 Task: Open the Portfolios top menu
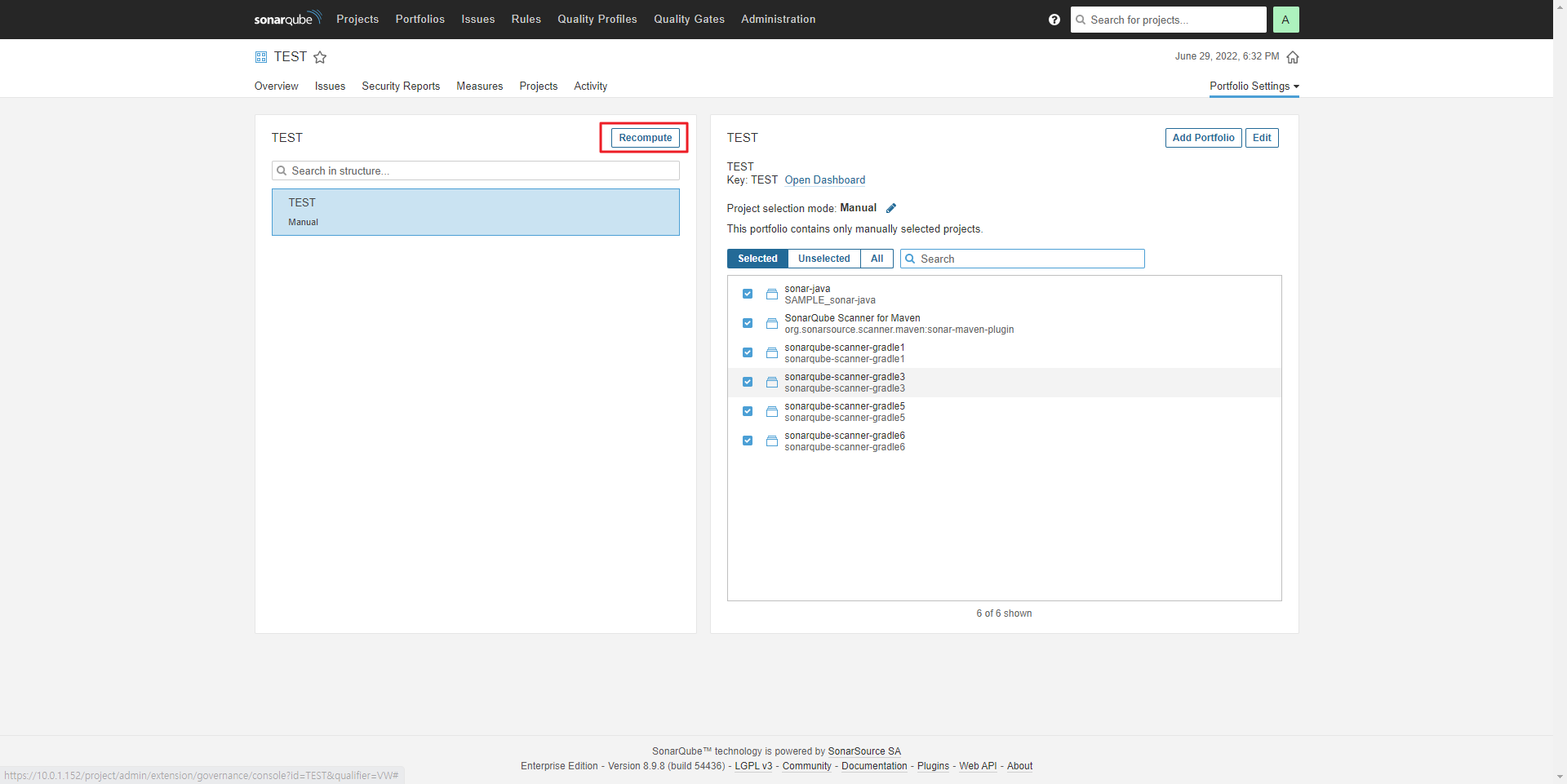[420, 19]
